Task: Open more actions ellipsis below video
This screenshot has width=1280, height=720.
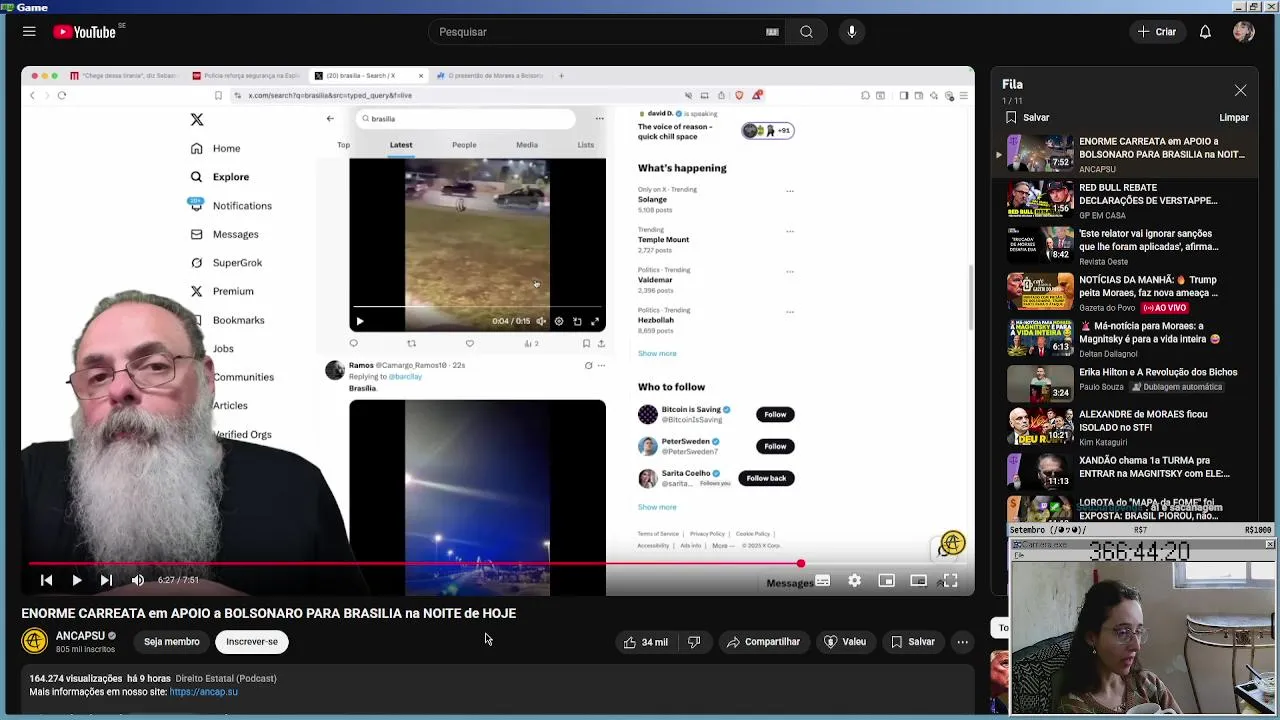Action: 962,642
